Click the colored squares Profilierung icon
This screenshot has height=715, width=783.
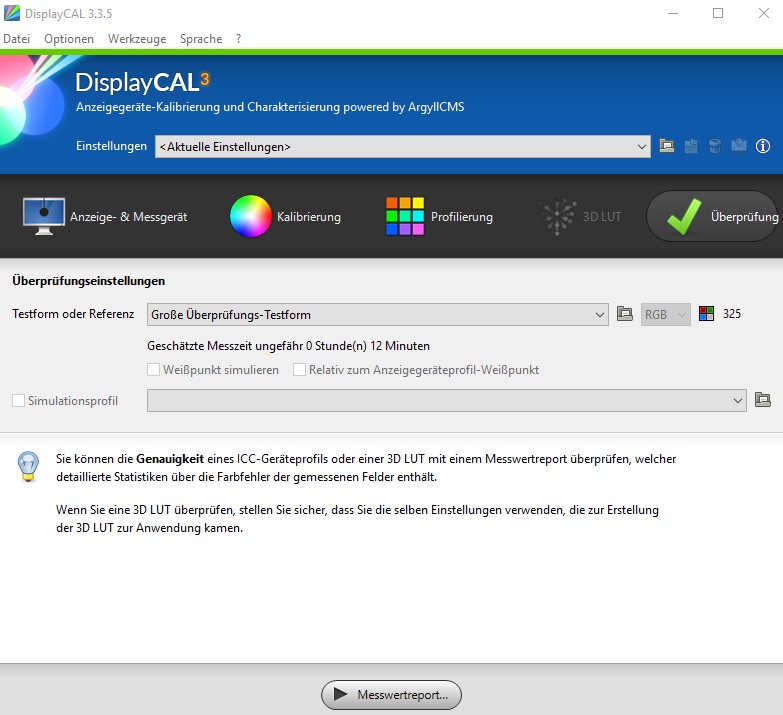point(405,216)
